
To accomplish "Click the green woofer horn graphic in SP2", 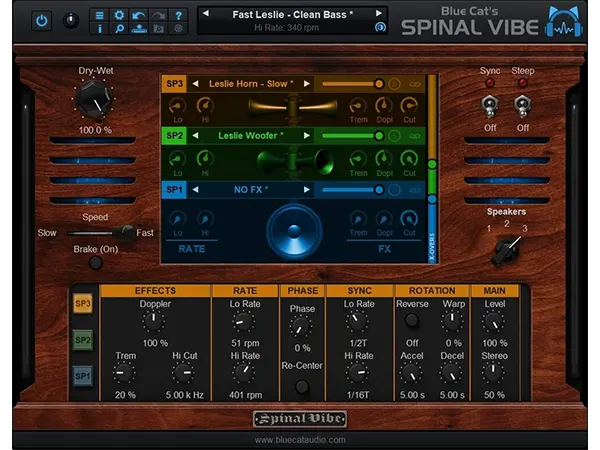I will [x=295, y=161].
